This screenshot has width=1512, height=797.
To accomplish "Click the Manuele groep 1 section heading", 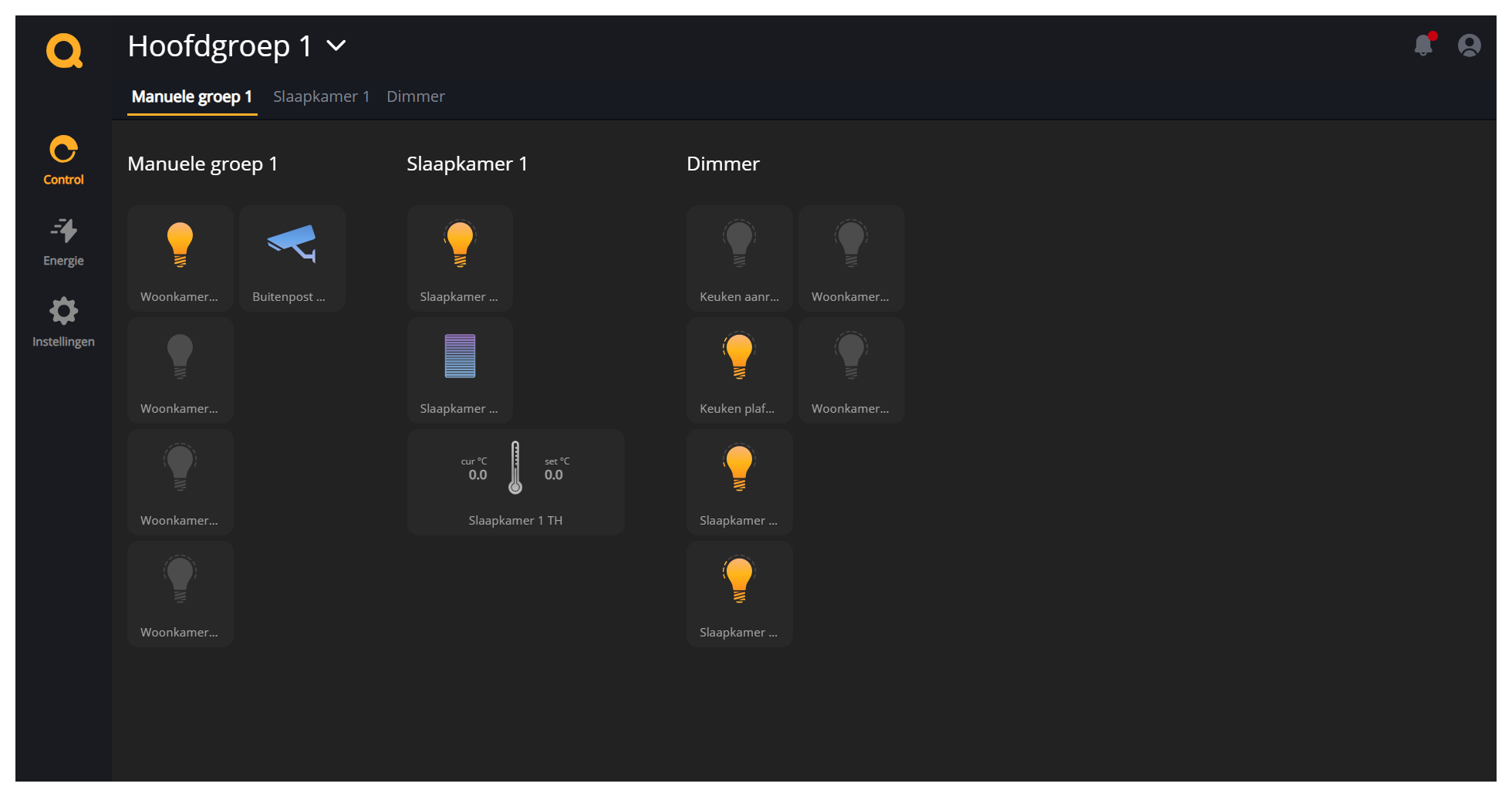I will click(202, 164).
